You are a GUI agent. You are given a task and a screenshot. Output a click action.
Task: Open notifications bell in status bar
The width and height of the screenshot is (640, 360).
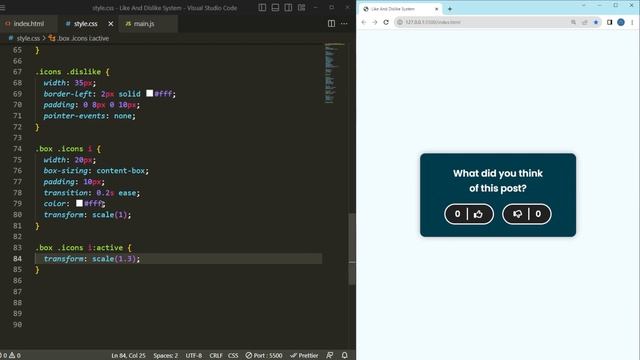coord(344,356)
